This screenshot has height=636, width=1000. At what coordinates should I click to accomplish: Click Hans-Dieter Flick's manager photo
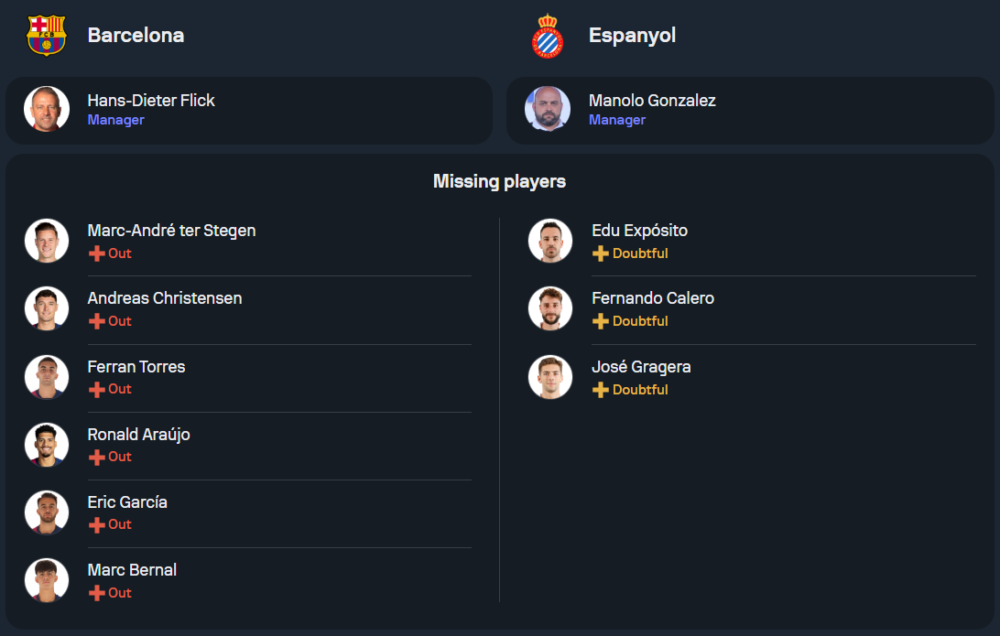coord(47,109)
